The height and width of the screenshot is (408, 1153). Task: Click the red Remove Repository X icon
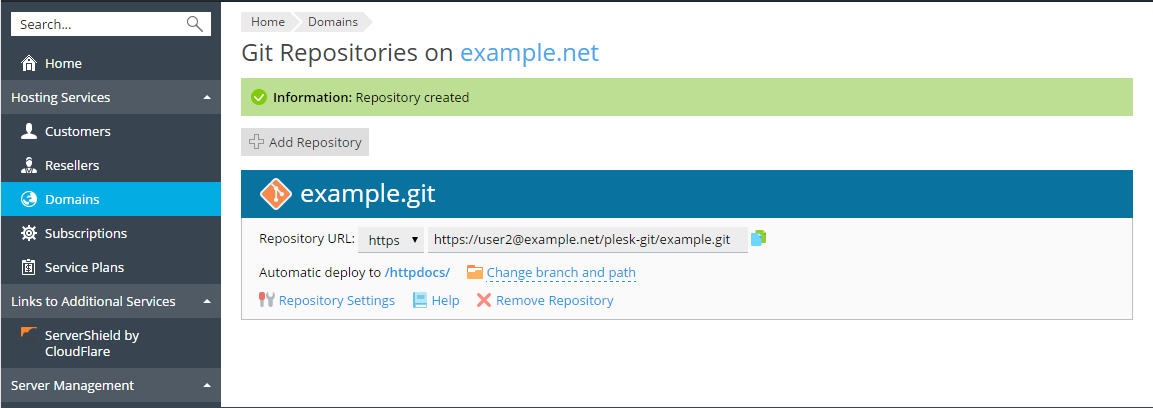tap(484, 300)
